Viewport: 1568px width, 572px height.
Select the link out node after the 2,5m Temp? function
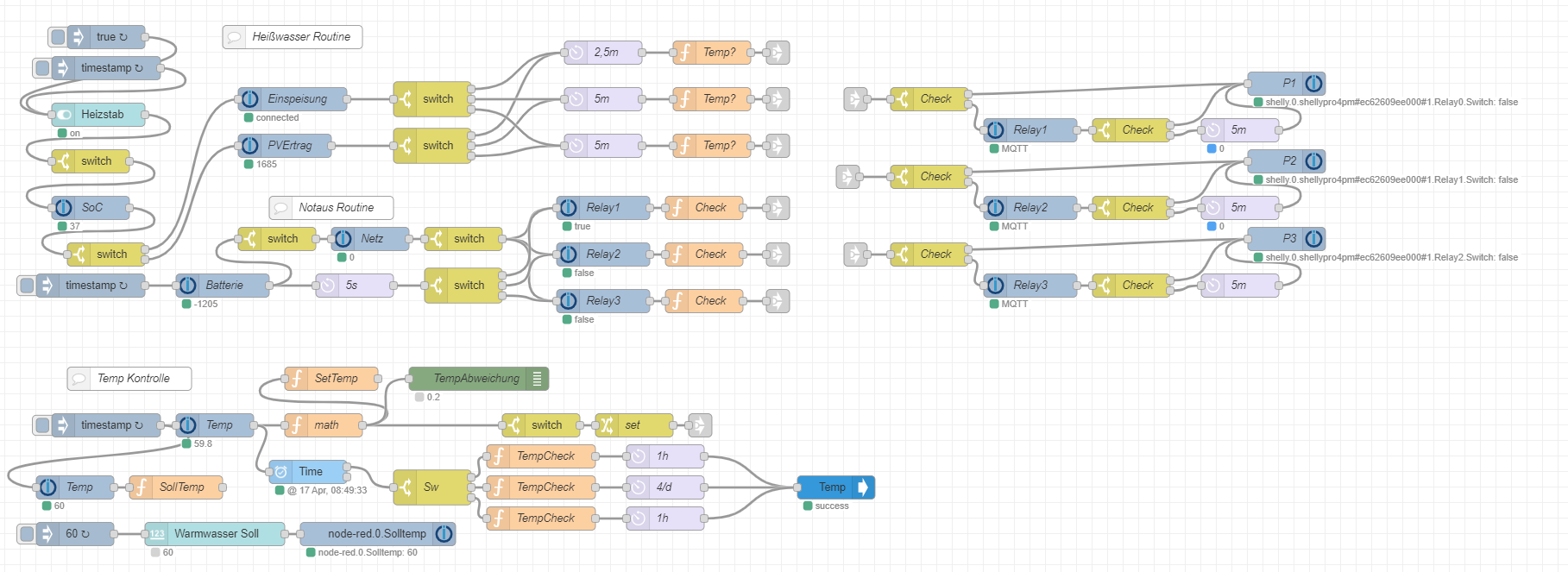[x=778, y=53]
